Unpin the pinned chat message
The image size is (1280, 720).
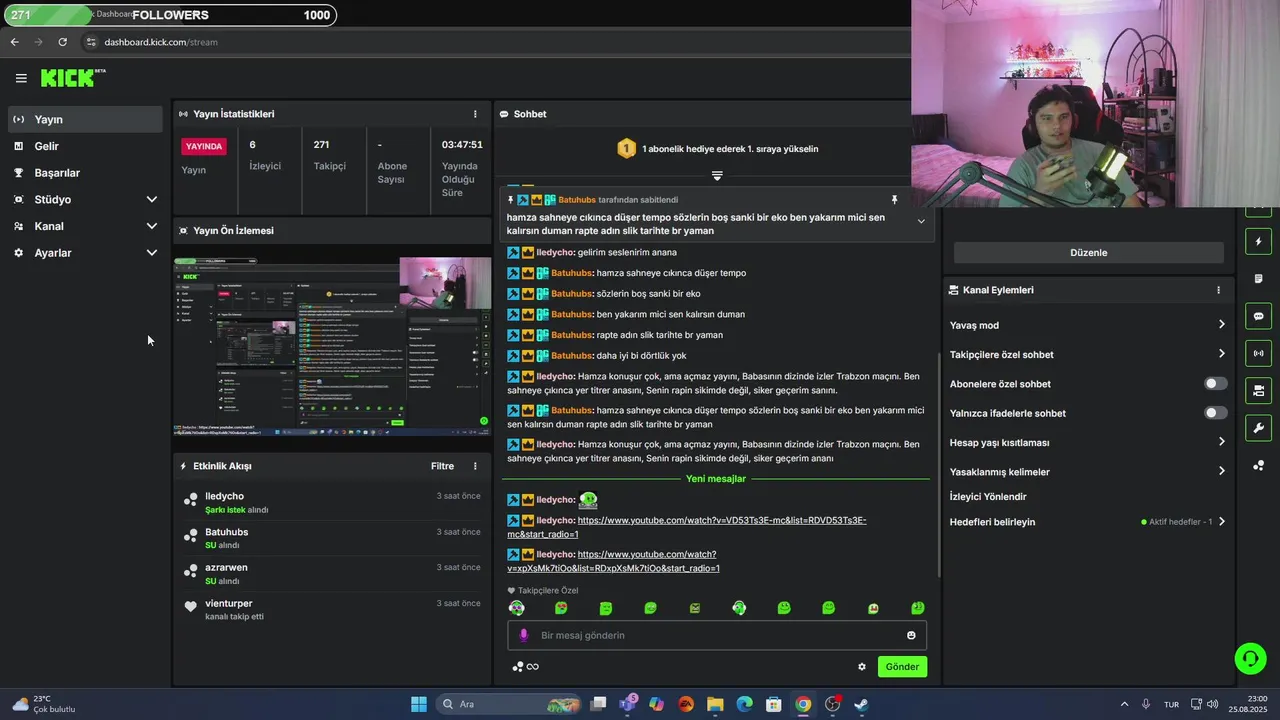point(894,200)
